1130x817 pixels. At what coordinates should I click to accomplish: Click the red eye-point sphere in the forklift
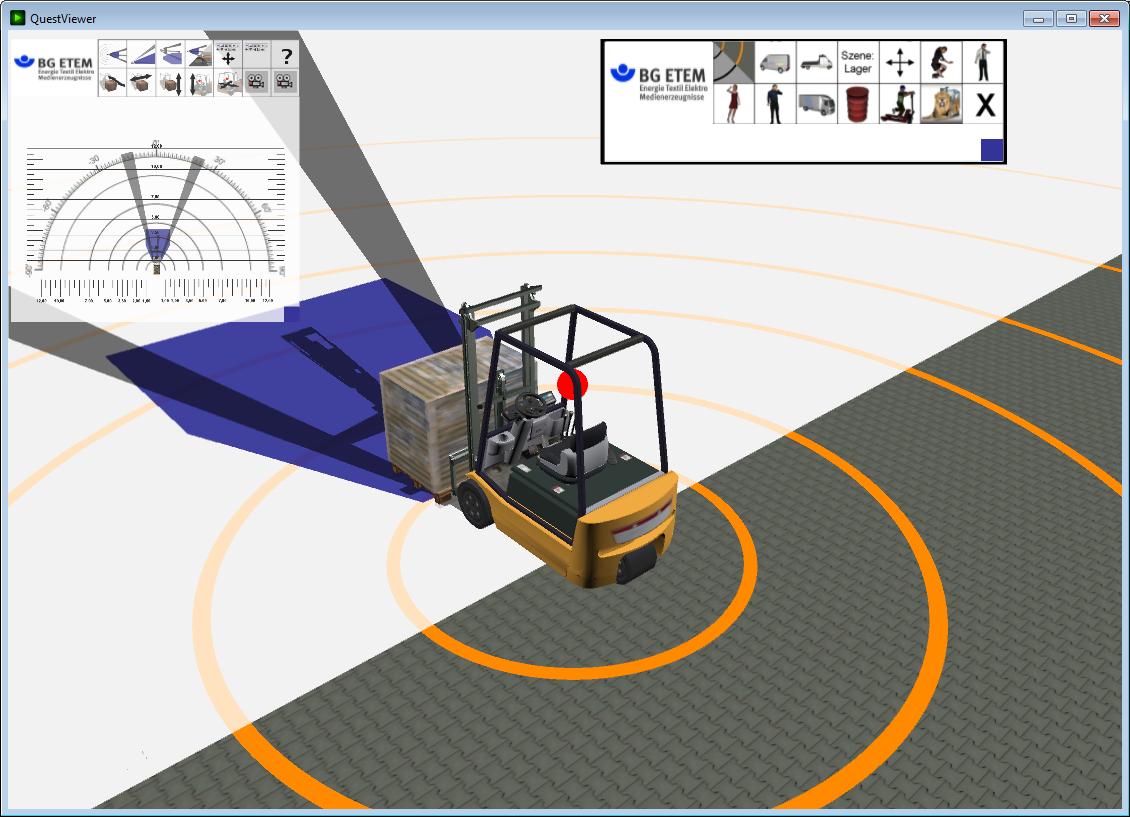pos(572,384)
